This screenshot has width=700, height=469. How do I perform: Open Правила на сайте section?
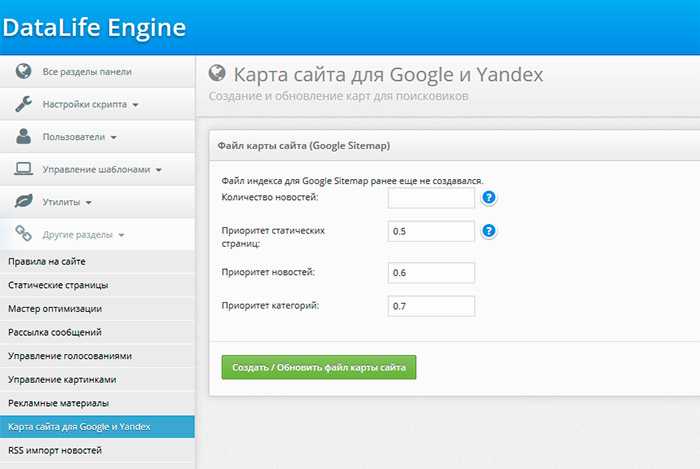97,261
